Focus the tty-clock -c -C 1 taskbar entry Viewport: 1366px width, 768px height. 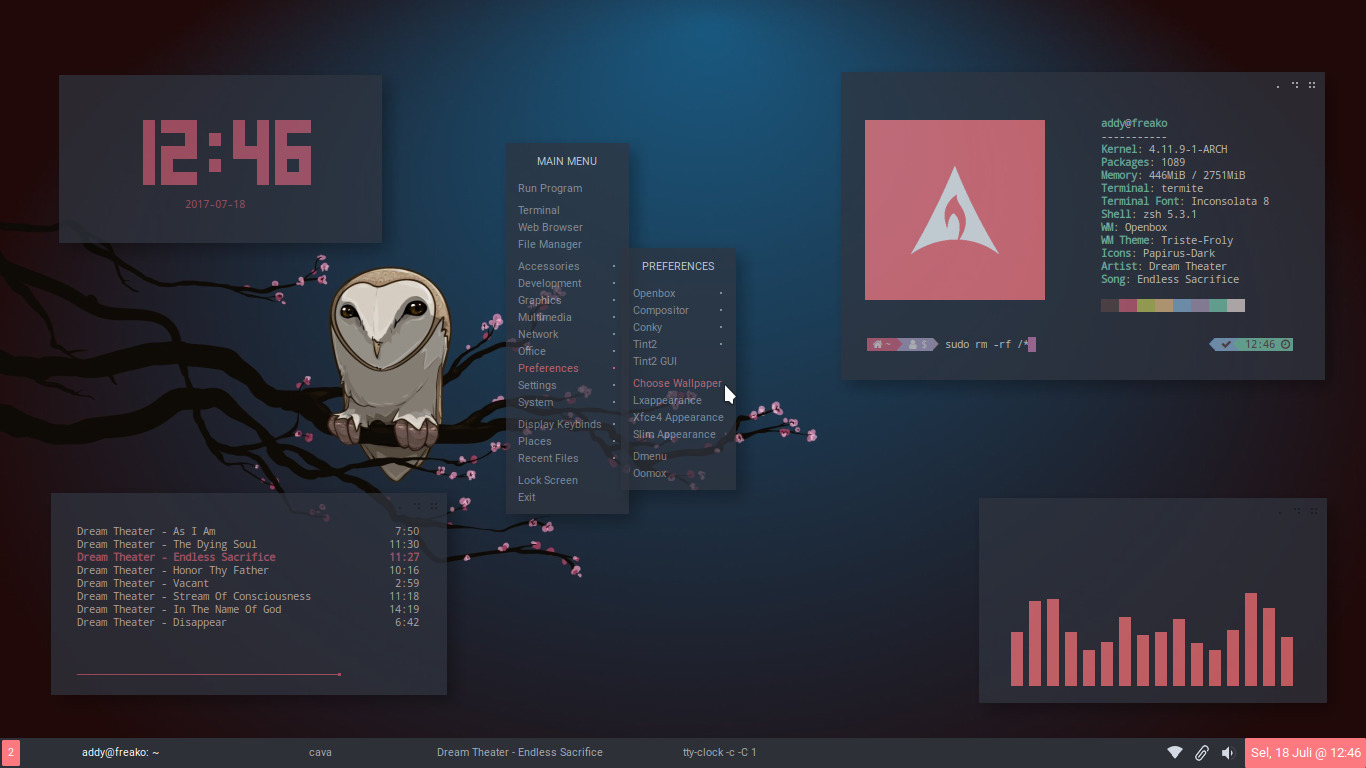[720, 752]
